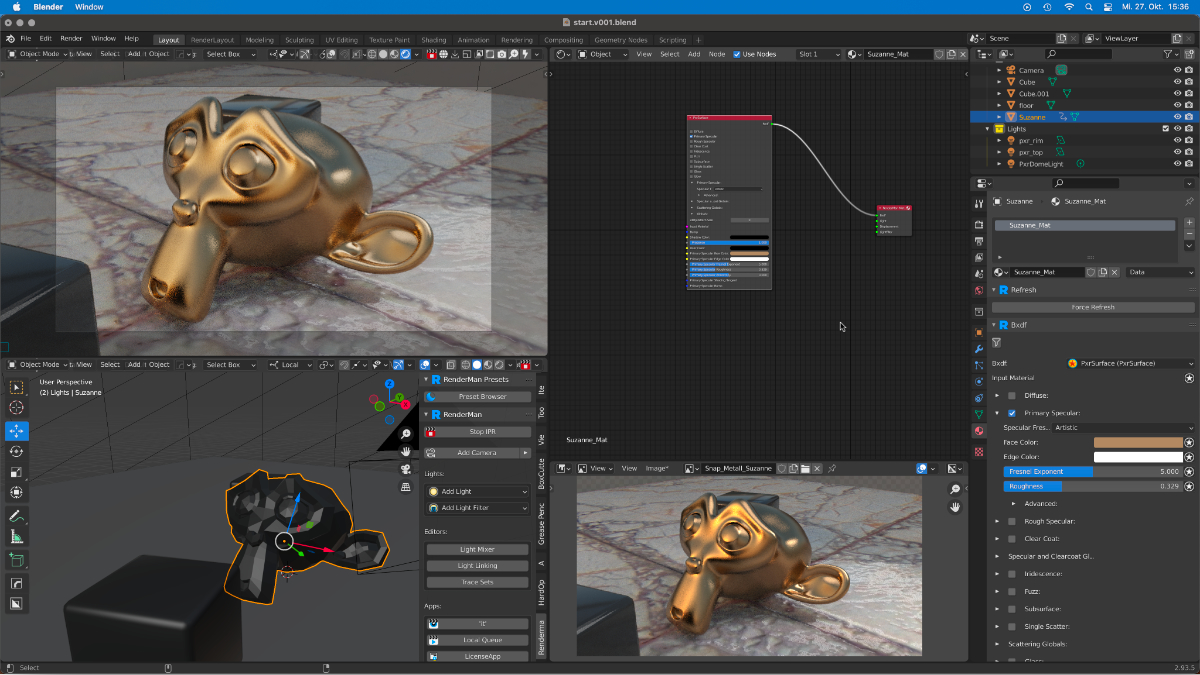
Task: Uncheck the Lights collection checkbox
Action: click(x=1166, y=128)
